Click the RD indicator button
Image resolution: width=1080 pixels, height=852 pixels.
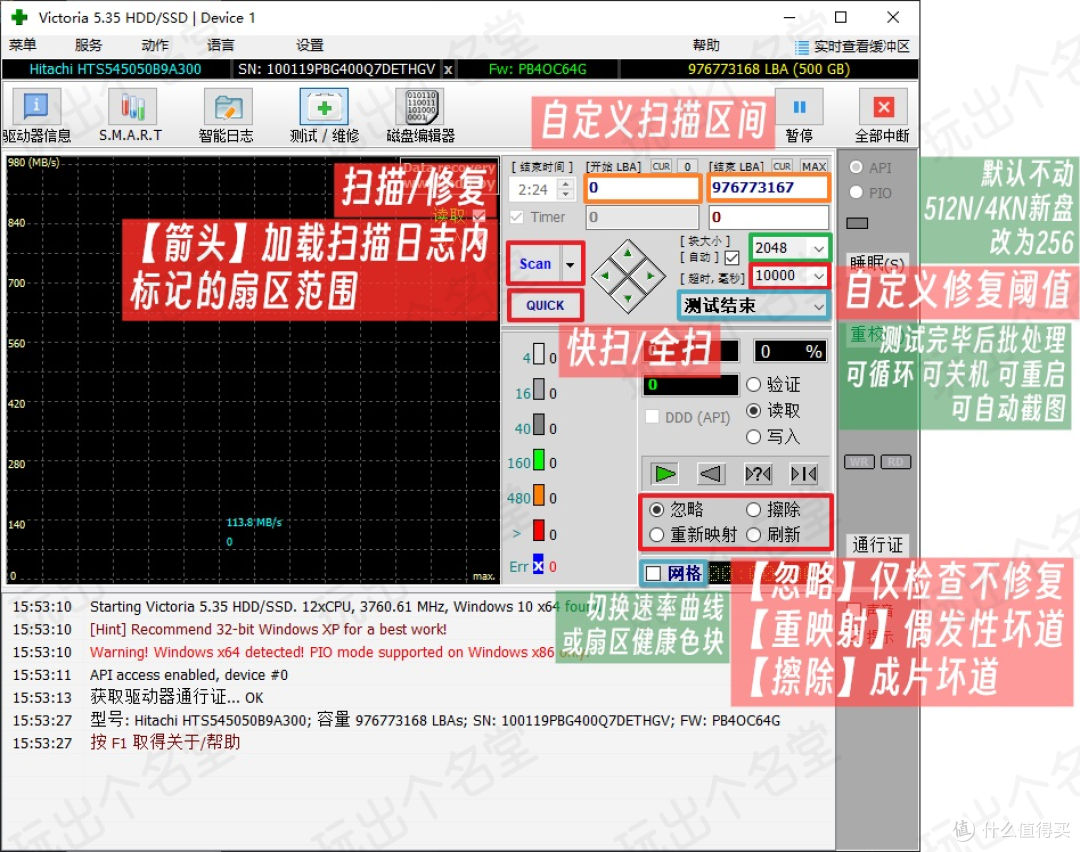pos(895,461)
